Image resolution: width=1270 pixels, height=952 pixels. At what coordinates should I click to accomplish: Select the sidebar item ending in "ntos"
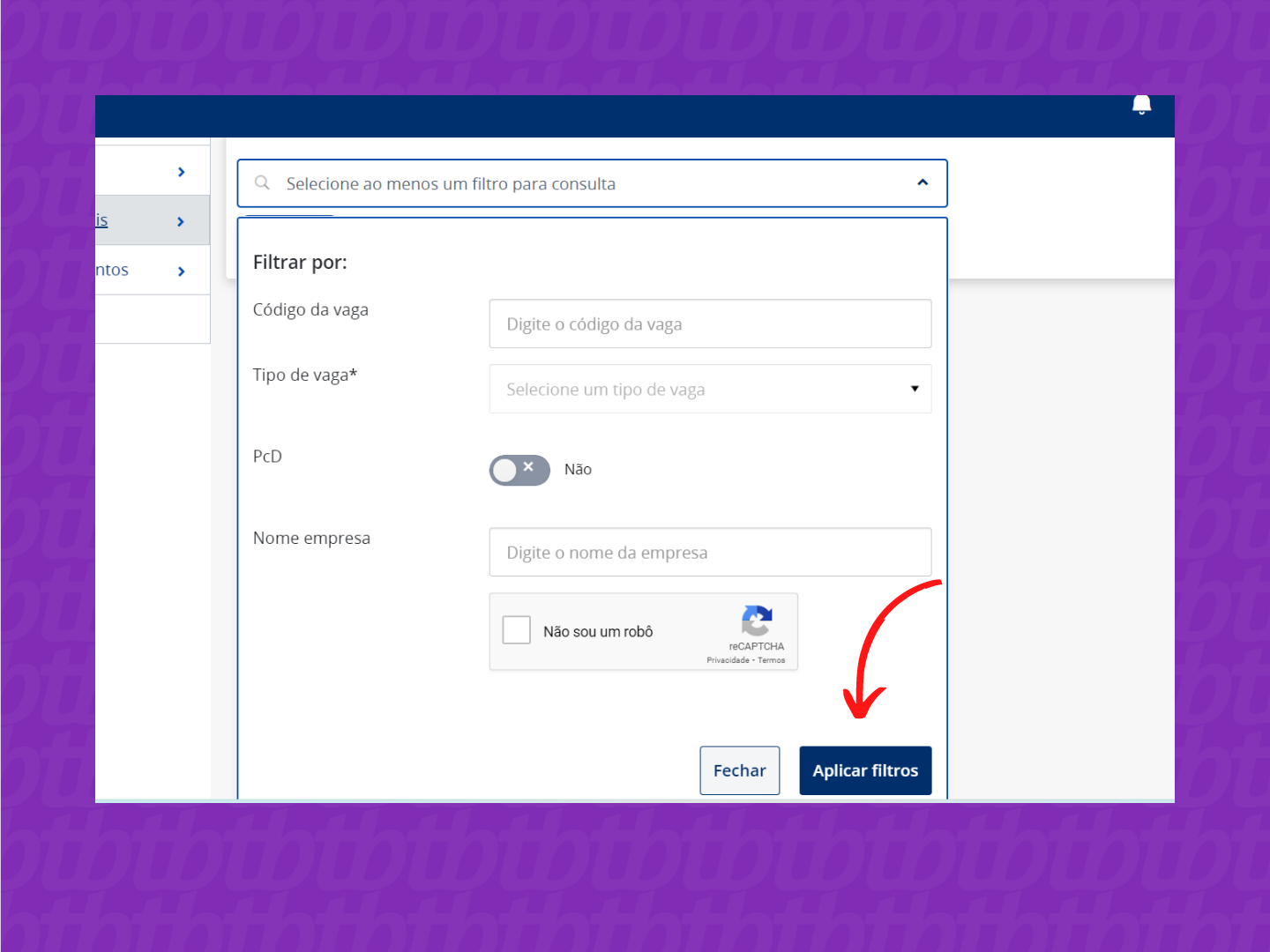click(112, 271)
